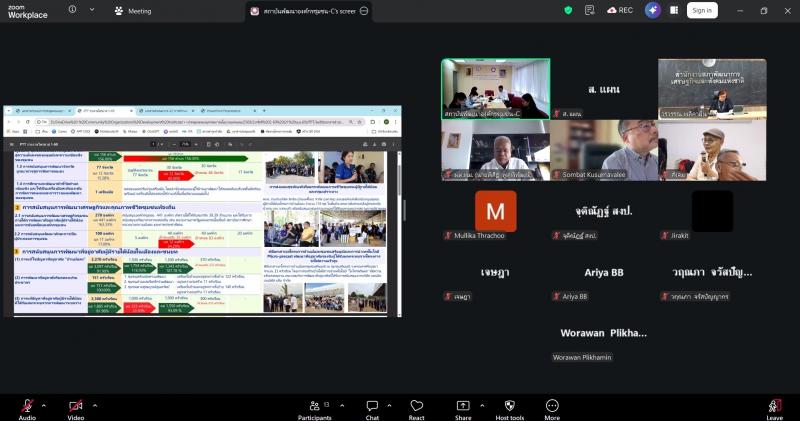Click PDF zoom in plus button
800x421 pixels.
pos(196,144)
